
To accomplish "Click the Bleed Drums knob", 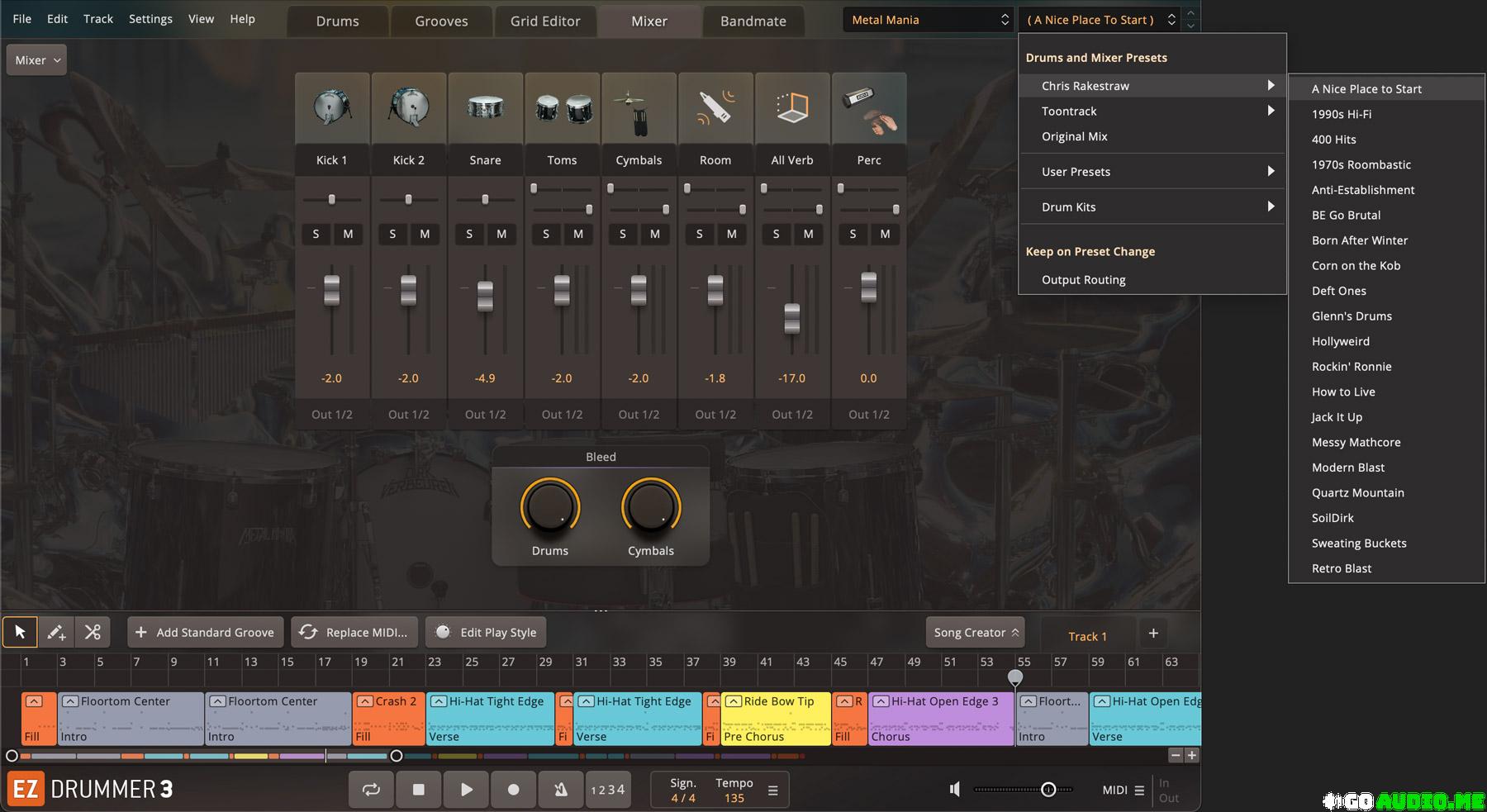I will (549, 507).
